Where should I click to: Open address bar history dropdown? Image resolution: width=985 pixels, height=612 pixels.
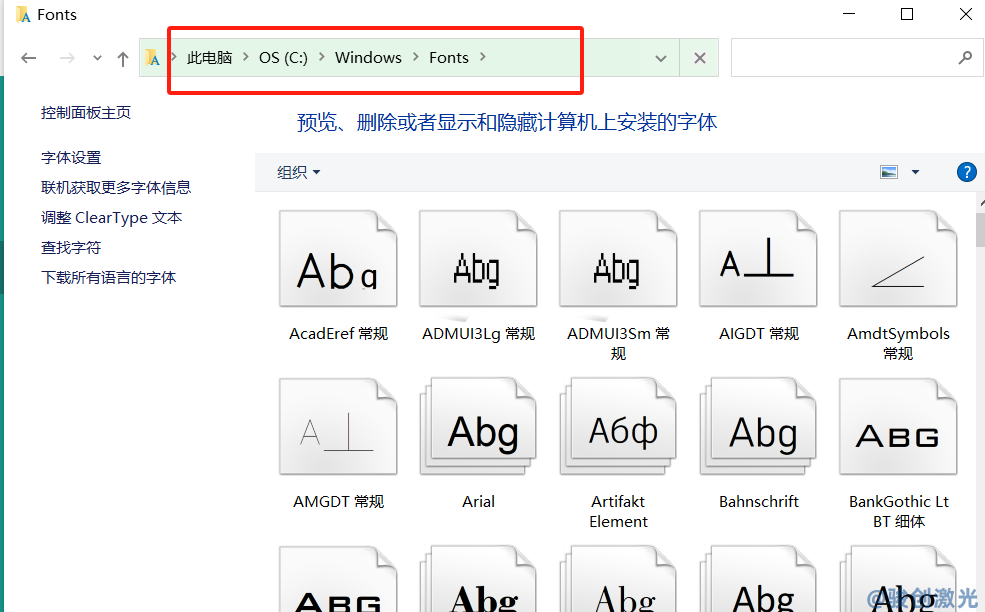tap(660, 58)
